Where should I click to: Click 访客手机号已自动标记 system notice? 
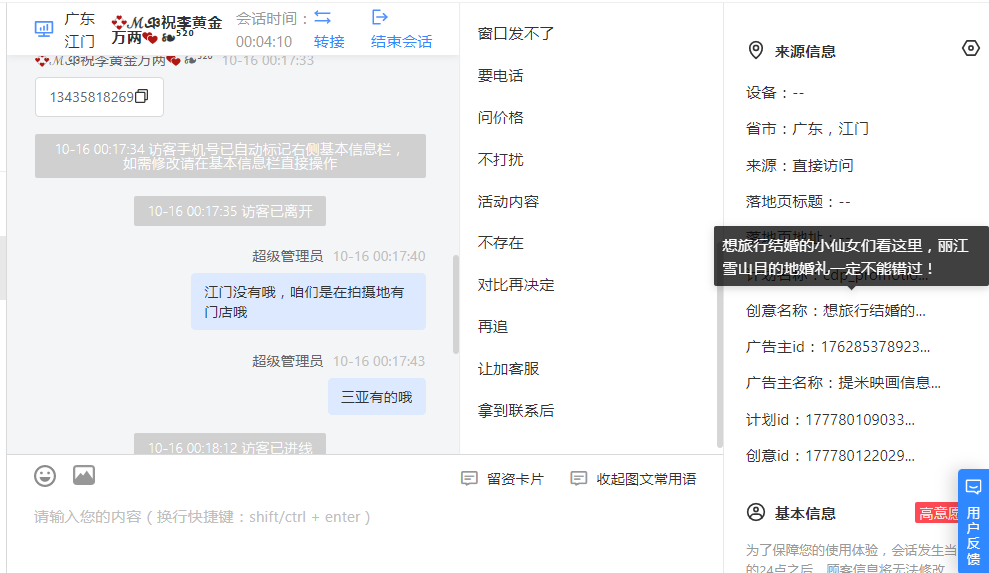pyautogui.click(x=230, y=156)
